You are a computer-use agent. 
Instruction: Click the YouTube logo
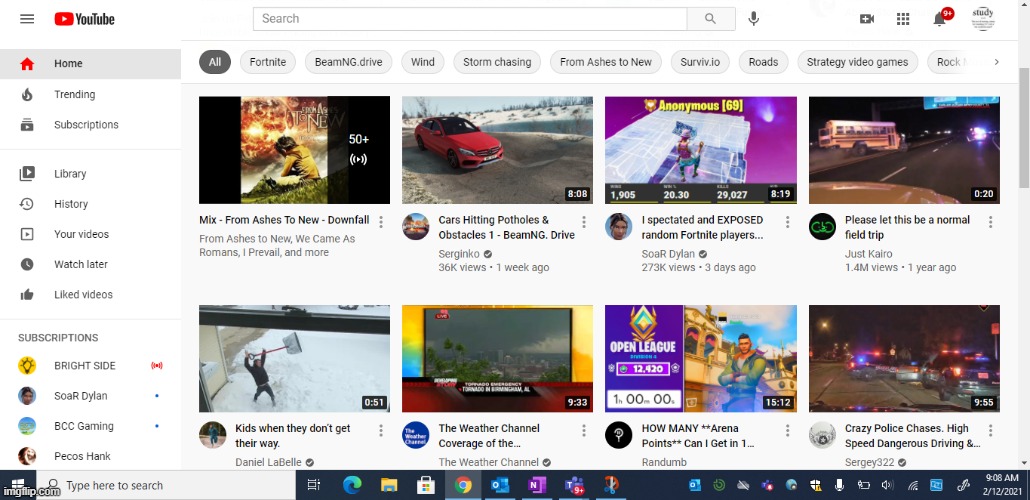click(x=85, y=19)
